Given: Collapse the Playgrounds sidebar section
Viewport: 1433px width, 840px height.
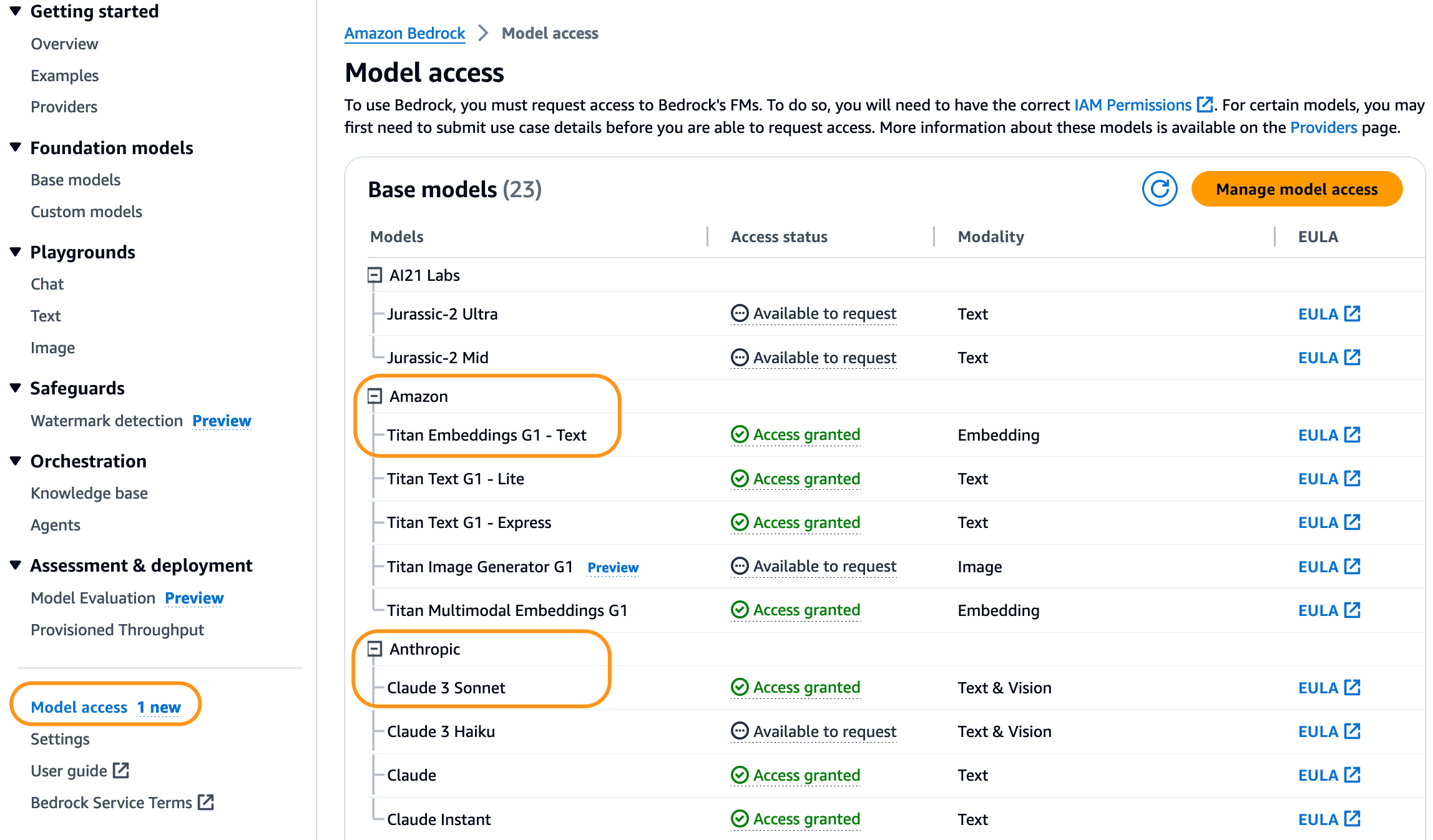Looking at the screenshot, I should pyautogui.click(x=16, y=252).
